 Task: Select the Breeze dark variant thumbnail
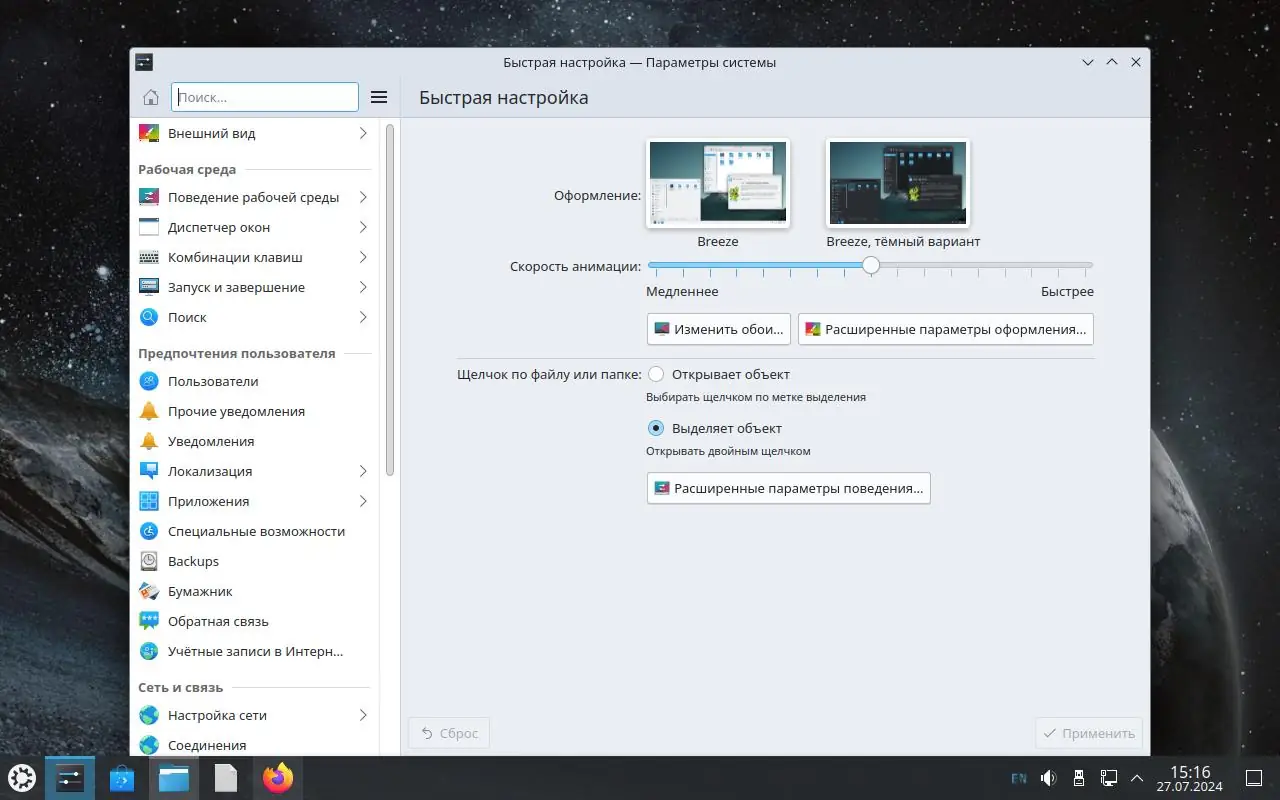pyautogui.click(x=898, y=183)
